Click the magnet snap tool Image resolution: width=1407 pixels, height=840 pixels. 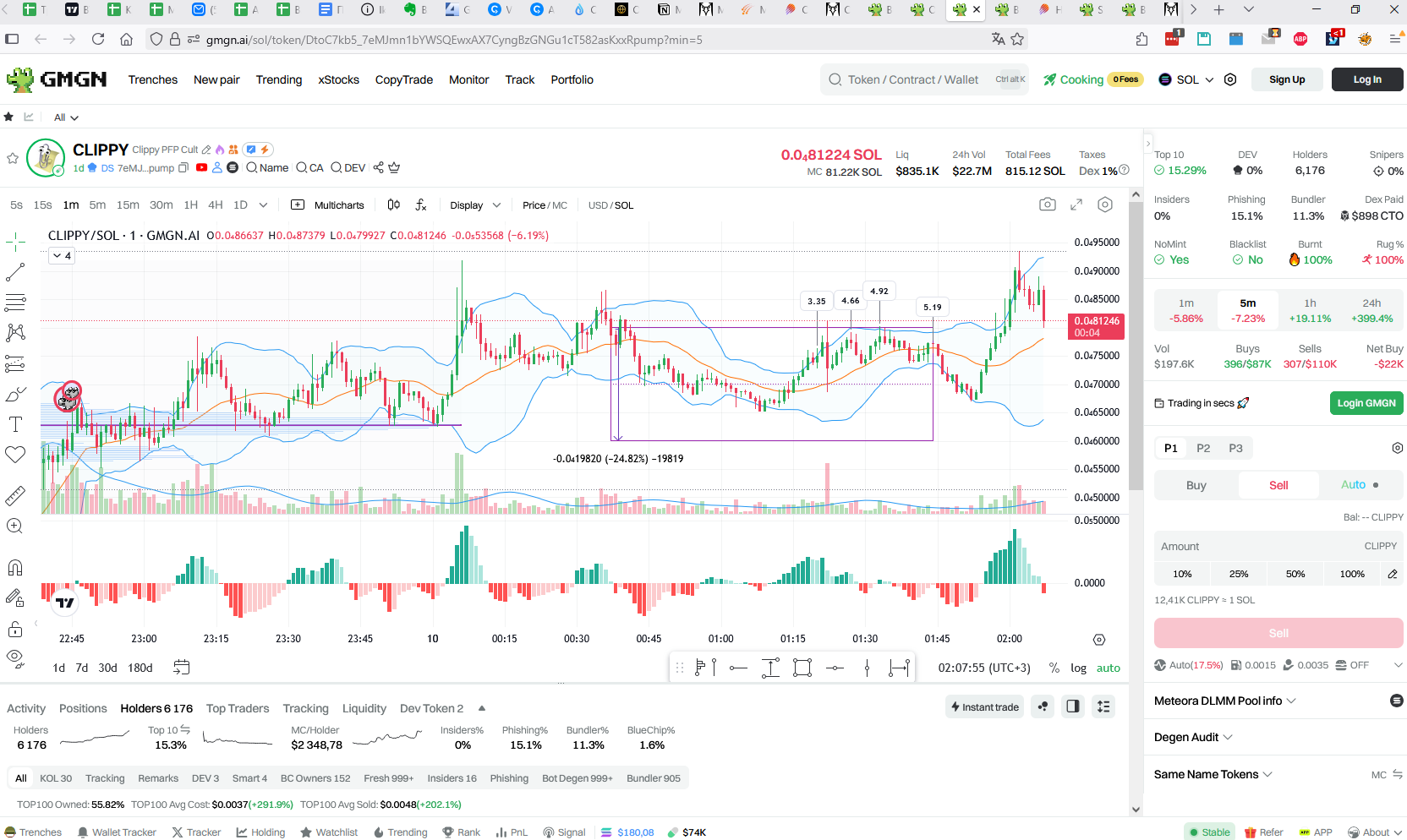[15, 567]
